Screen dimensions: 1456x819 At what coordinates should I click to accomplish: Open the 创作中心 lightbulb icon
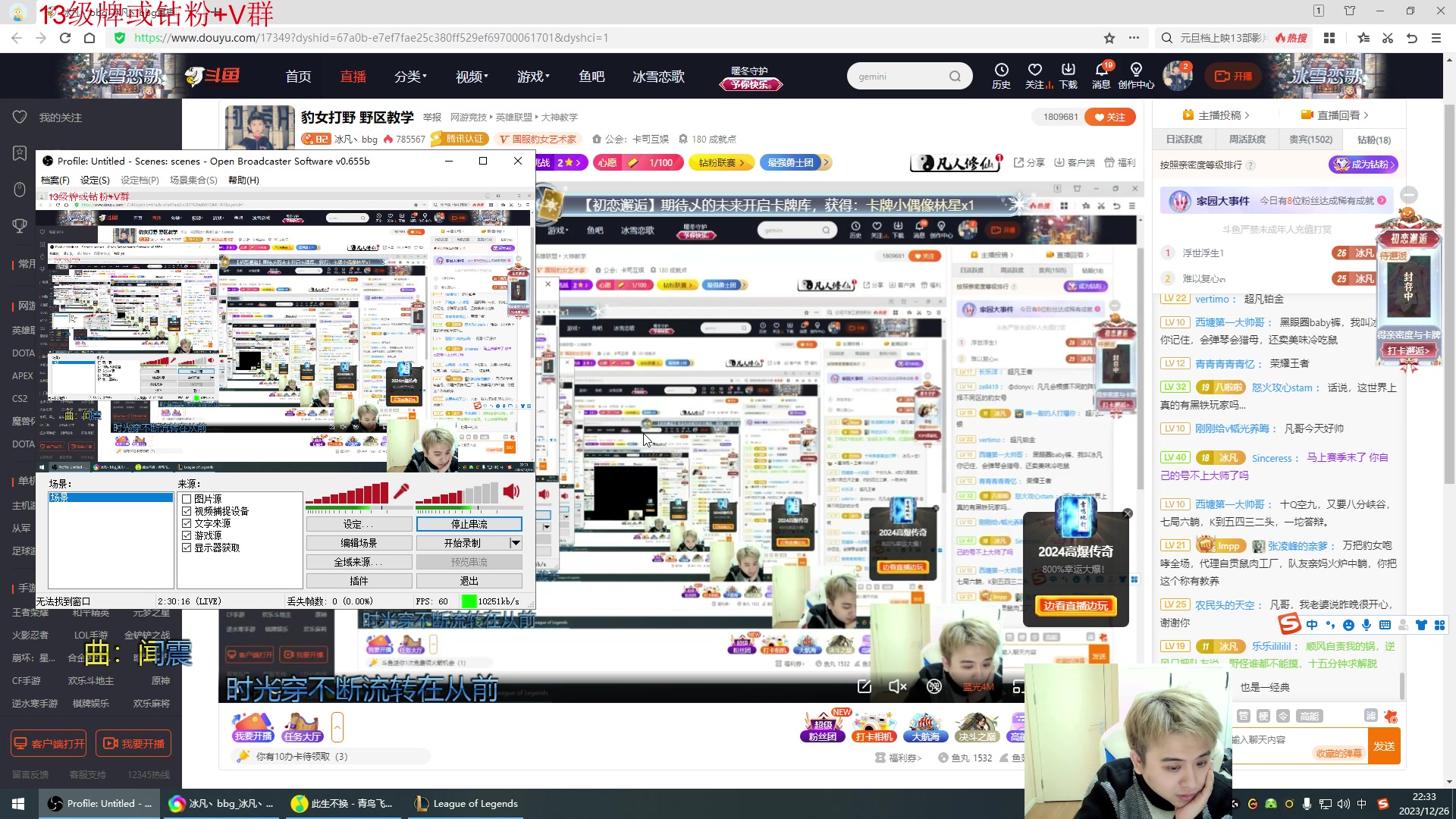pyautogui.click(x=1136, y=76)
